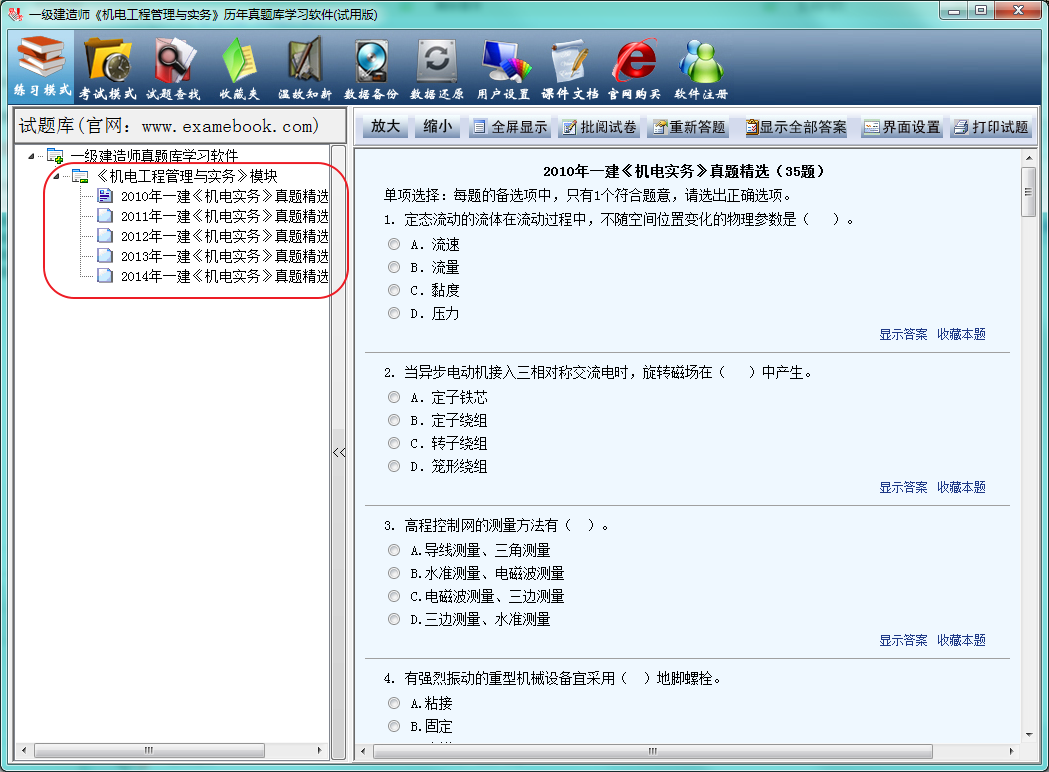Click 显示全部答案 show all answers
The height and width of the screenshot is (772, 1049).
click(x=796, y=126)
